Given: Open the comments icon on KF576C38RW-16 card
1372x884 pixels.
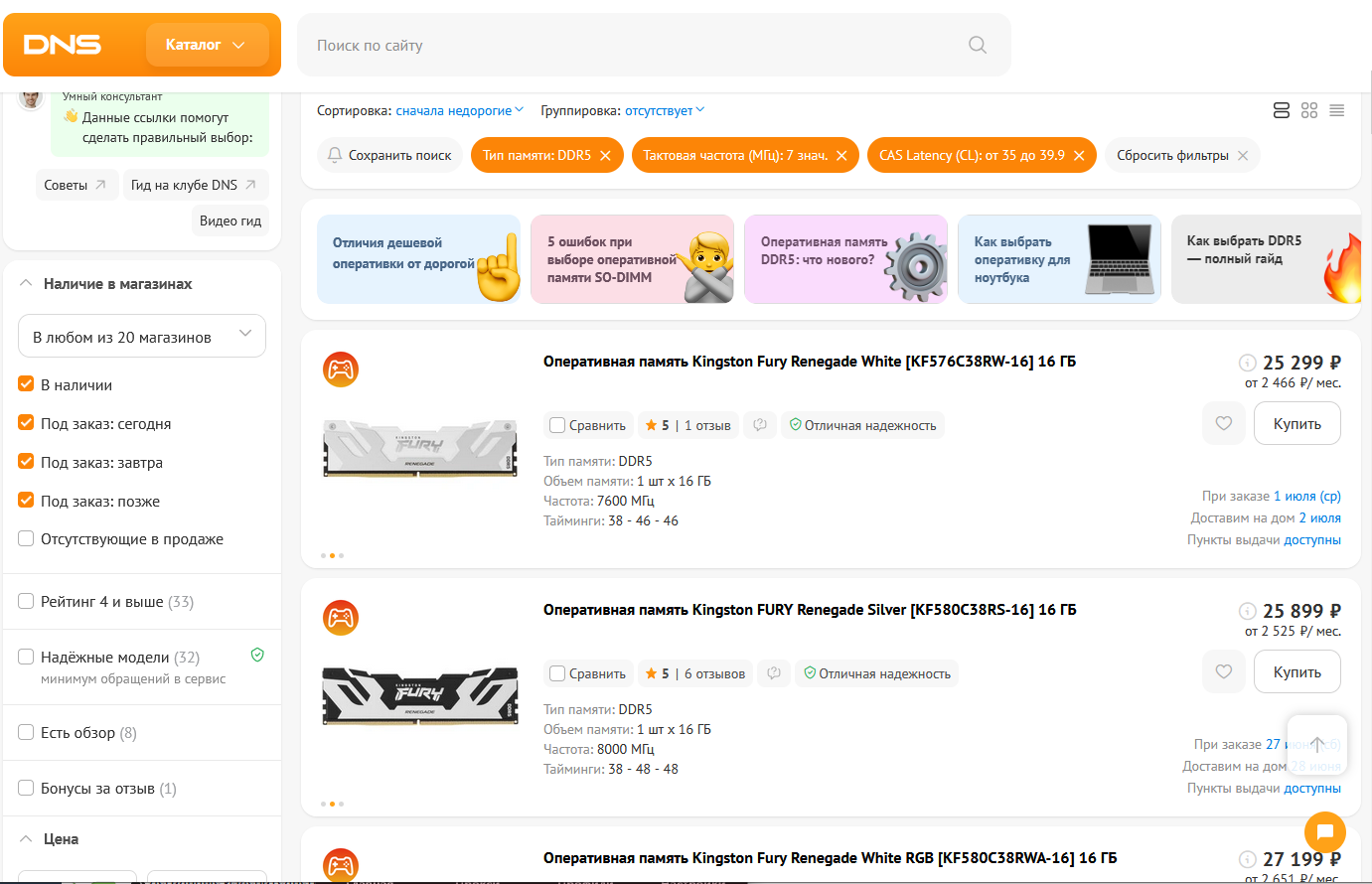Looking at the screenshot, I should click(760, 425).
